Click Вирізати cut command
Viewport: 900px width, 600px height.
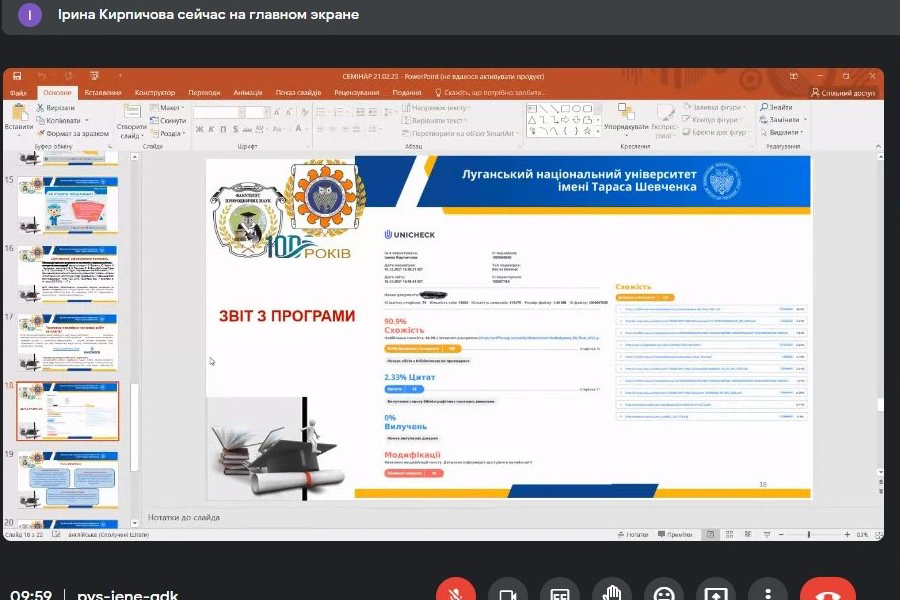click(x=56, y=108)
